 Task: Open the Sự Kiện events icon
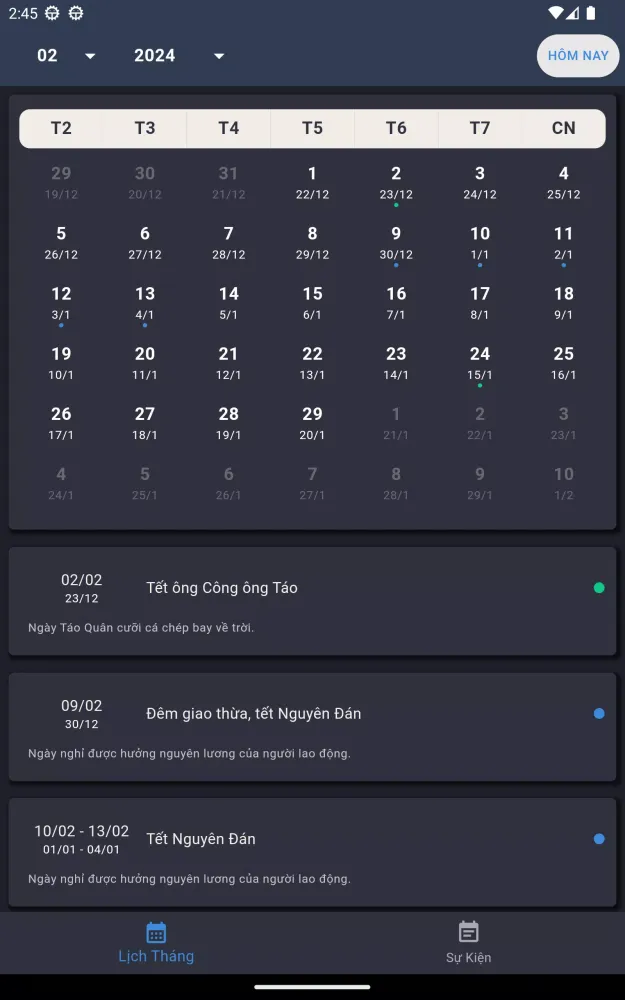pyautogui.click(x=468, y=932)
